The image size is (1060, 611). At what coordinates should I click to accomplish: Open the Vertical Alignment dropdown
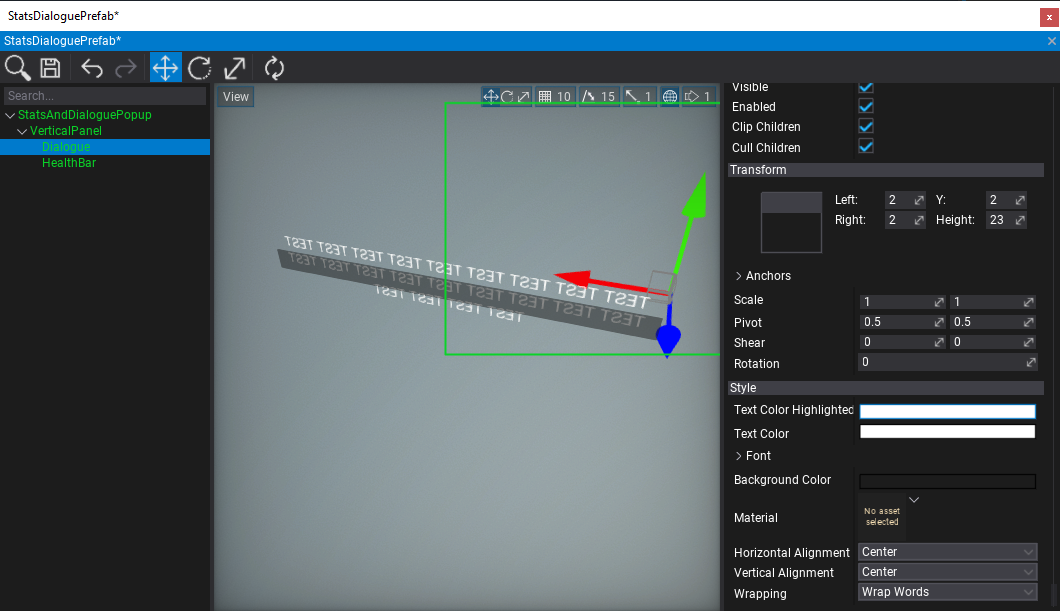947,572
